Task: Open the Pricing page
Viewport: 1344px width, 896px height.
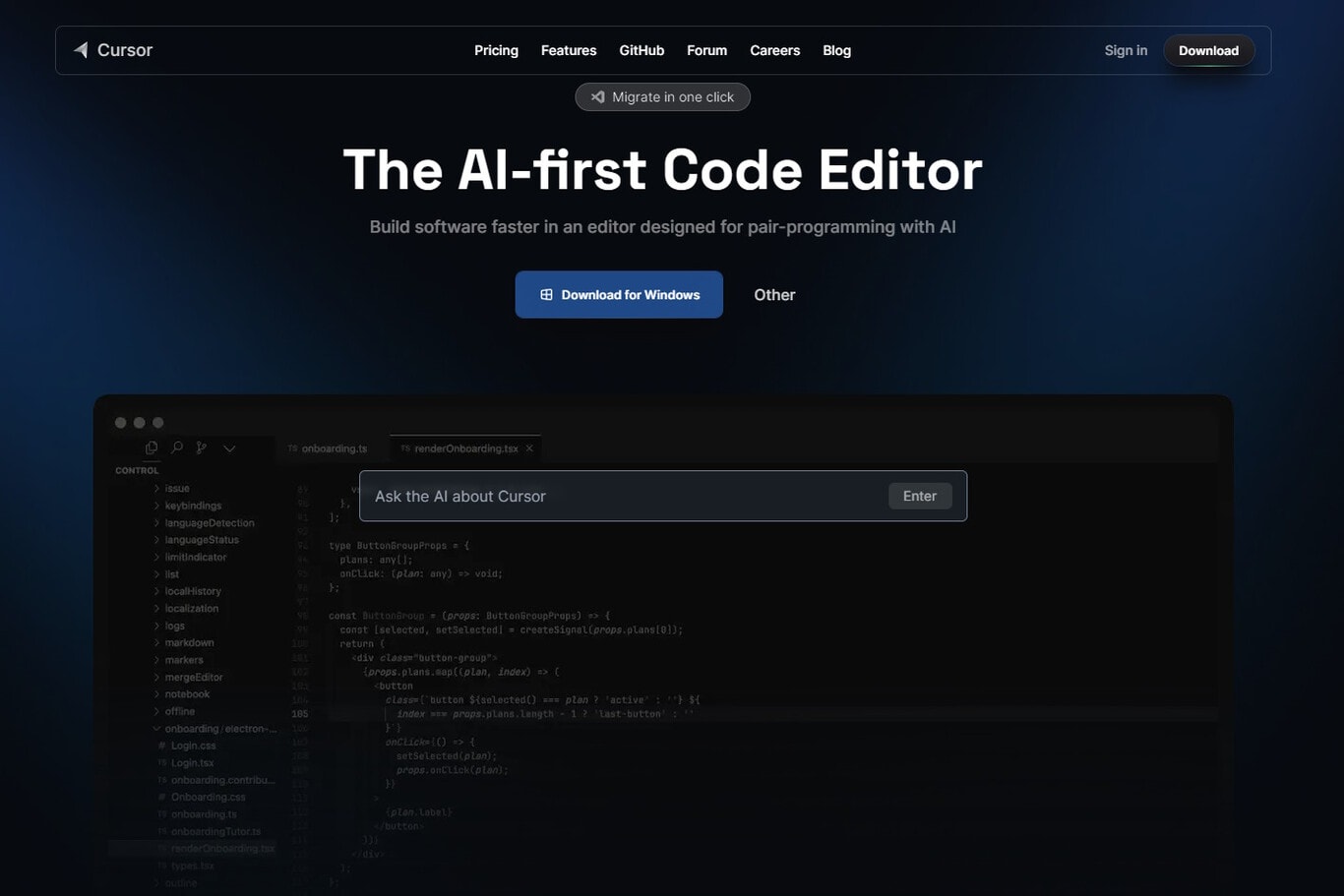Action: [496, 50]
